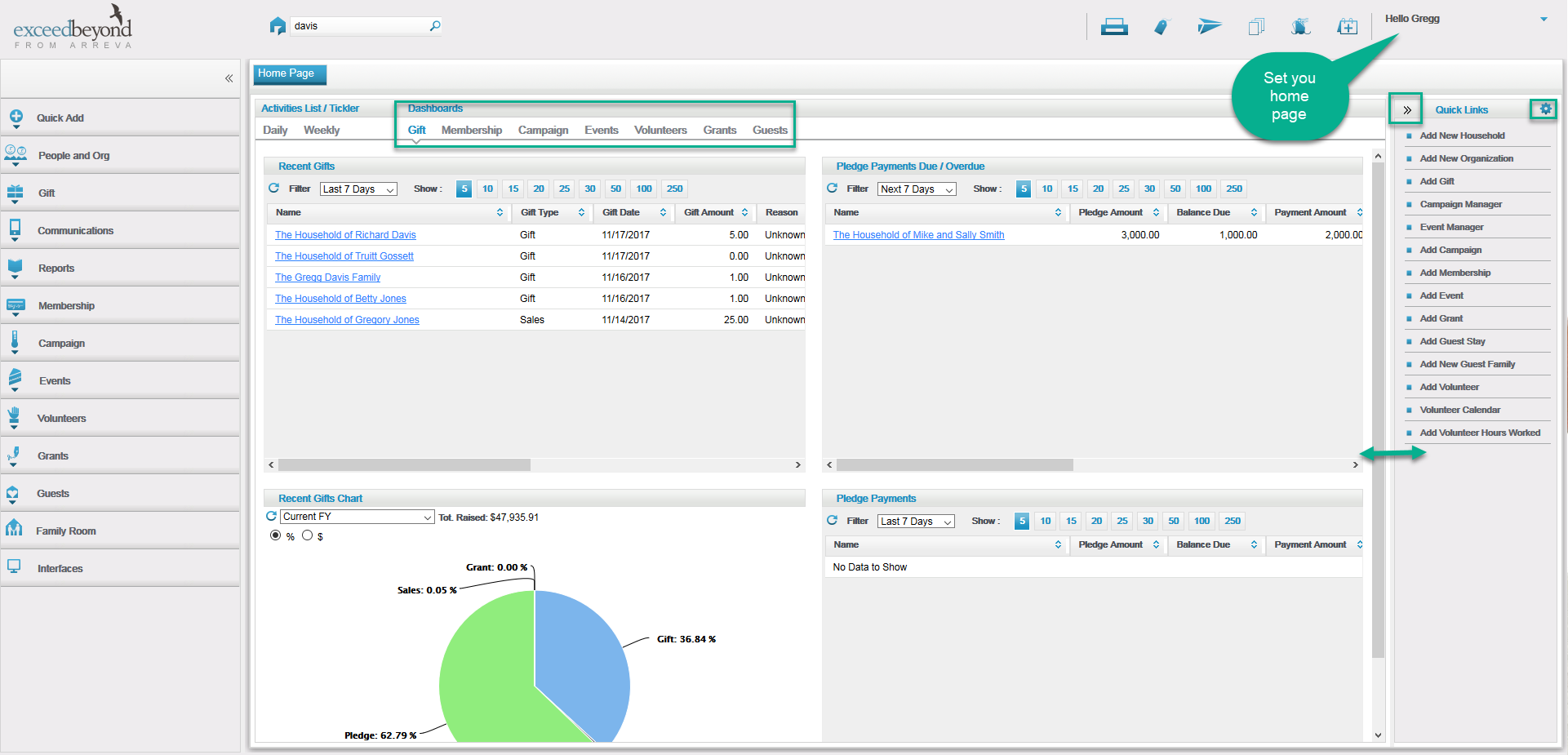Switch to the Volunteers dashboard tab

[660, 130]
